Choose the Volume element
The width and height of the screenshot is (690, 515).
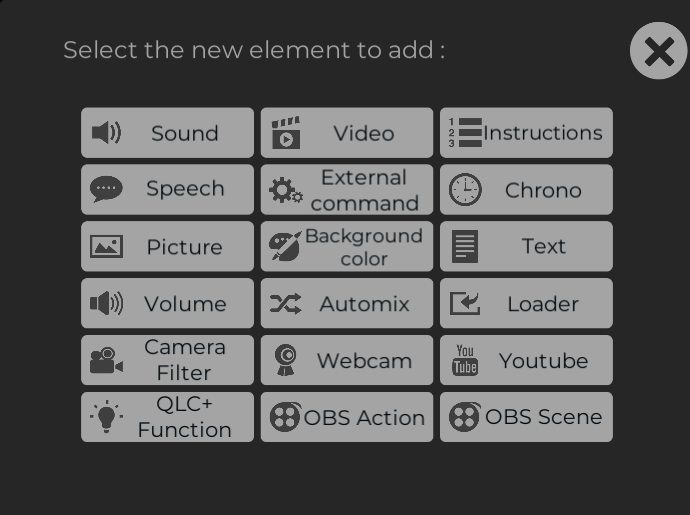tap(167, 303)
